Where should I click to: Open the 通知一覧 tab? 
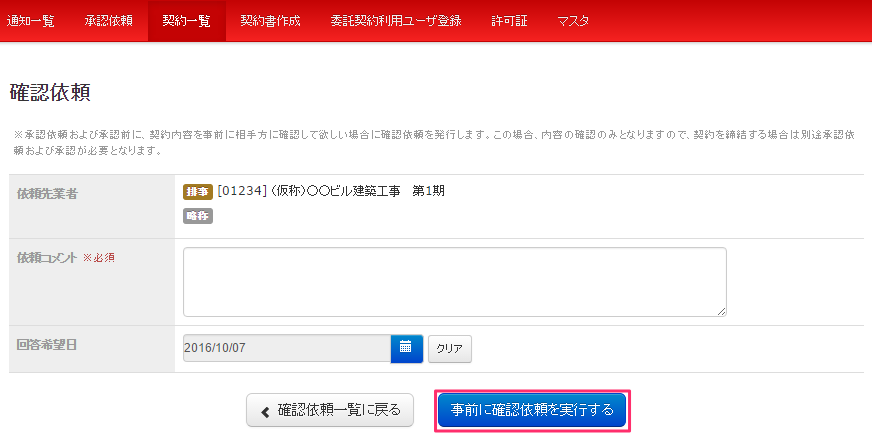[x=30, y=21]
